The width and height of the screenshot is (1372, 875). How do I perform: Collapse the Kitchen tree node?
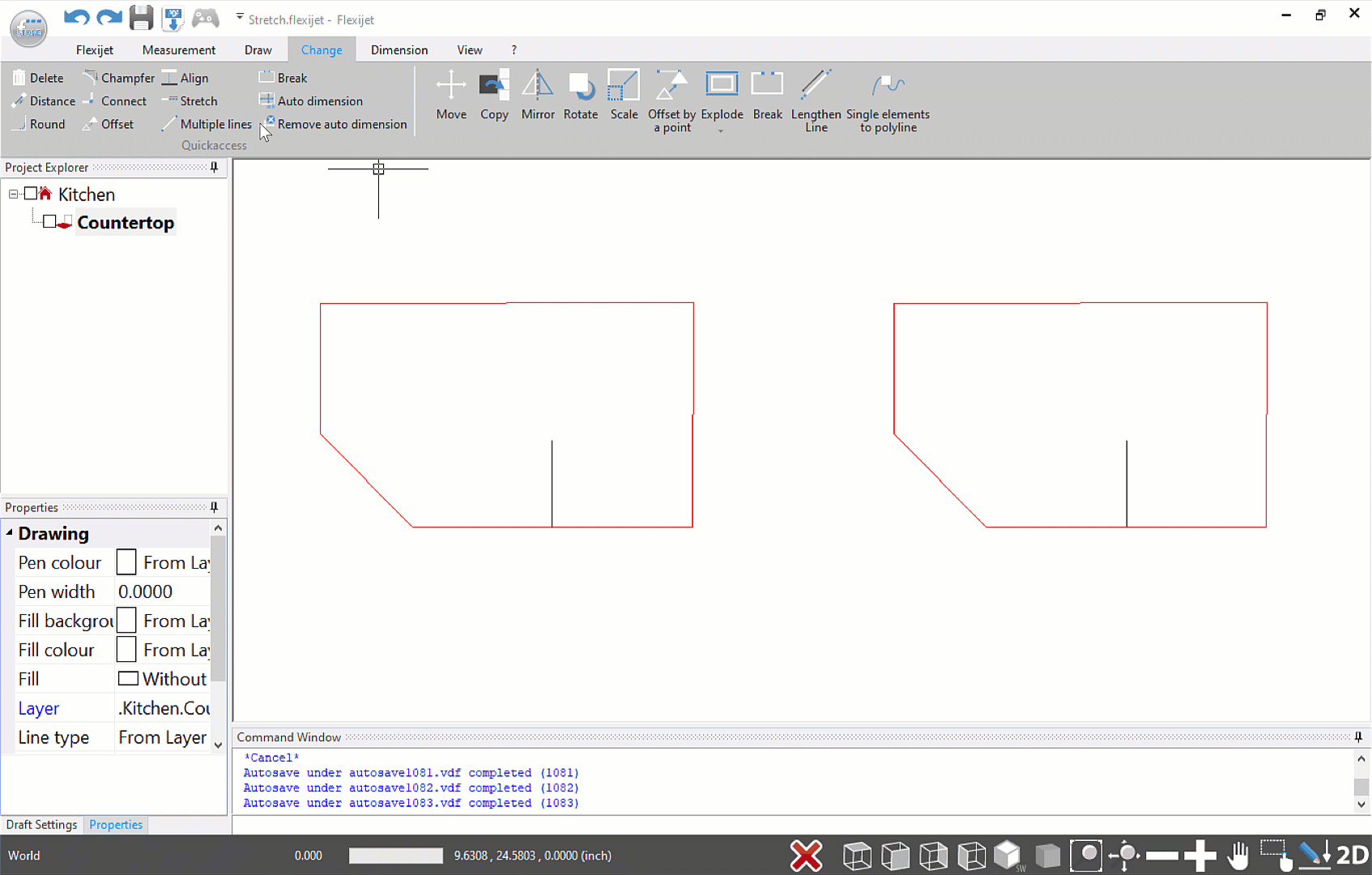12,193
